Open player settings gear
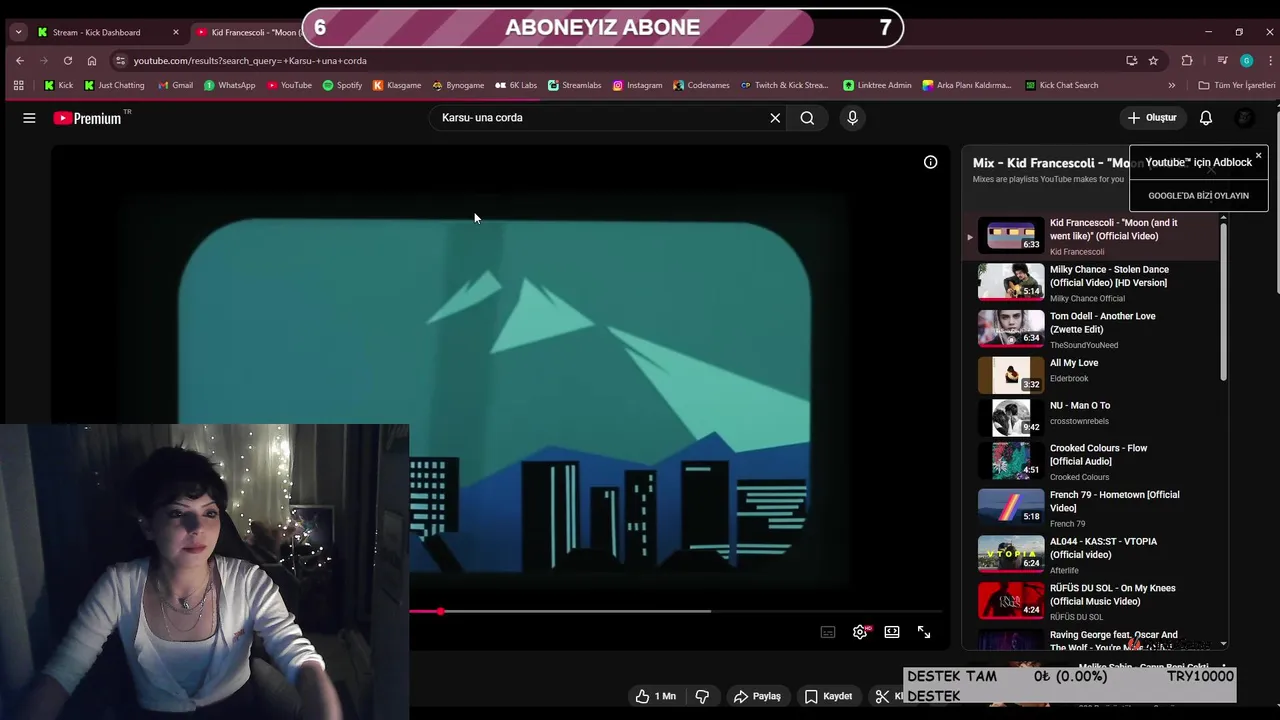The image size is (1280, 720). pos(860,632)
